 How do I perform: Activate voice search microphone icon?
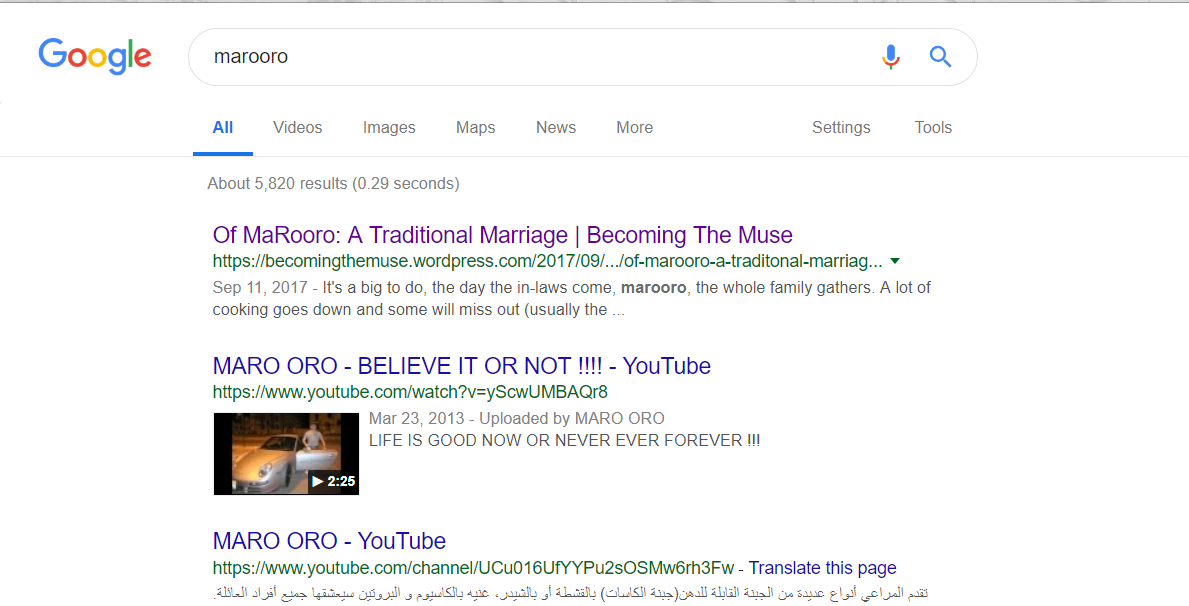890,56
